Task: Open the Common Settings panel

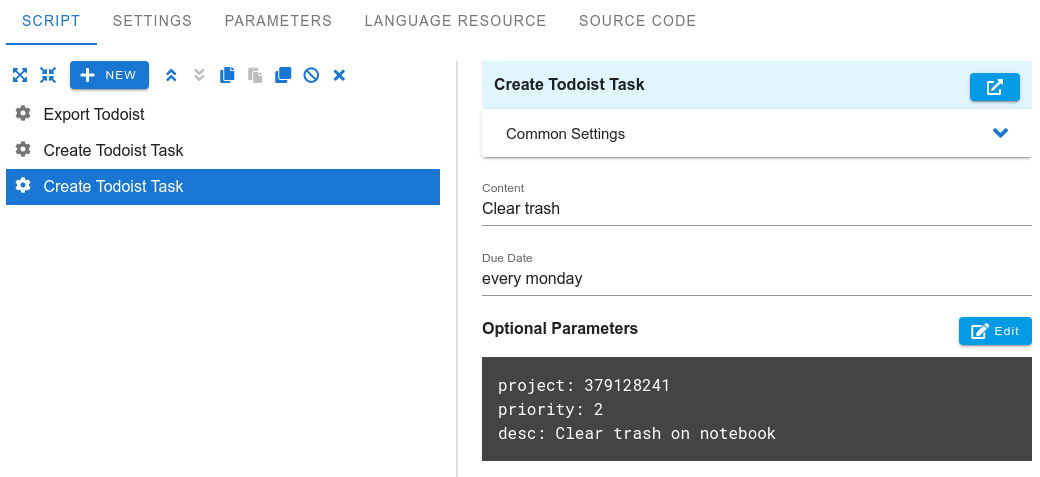Action: pos(757,133)
